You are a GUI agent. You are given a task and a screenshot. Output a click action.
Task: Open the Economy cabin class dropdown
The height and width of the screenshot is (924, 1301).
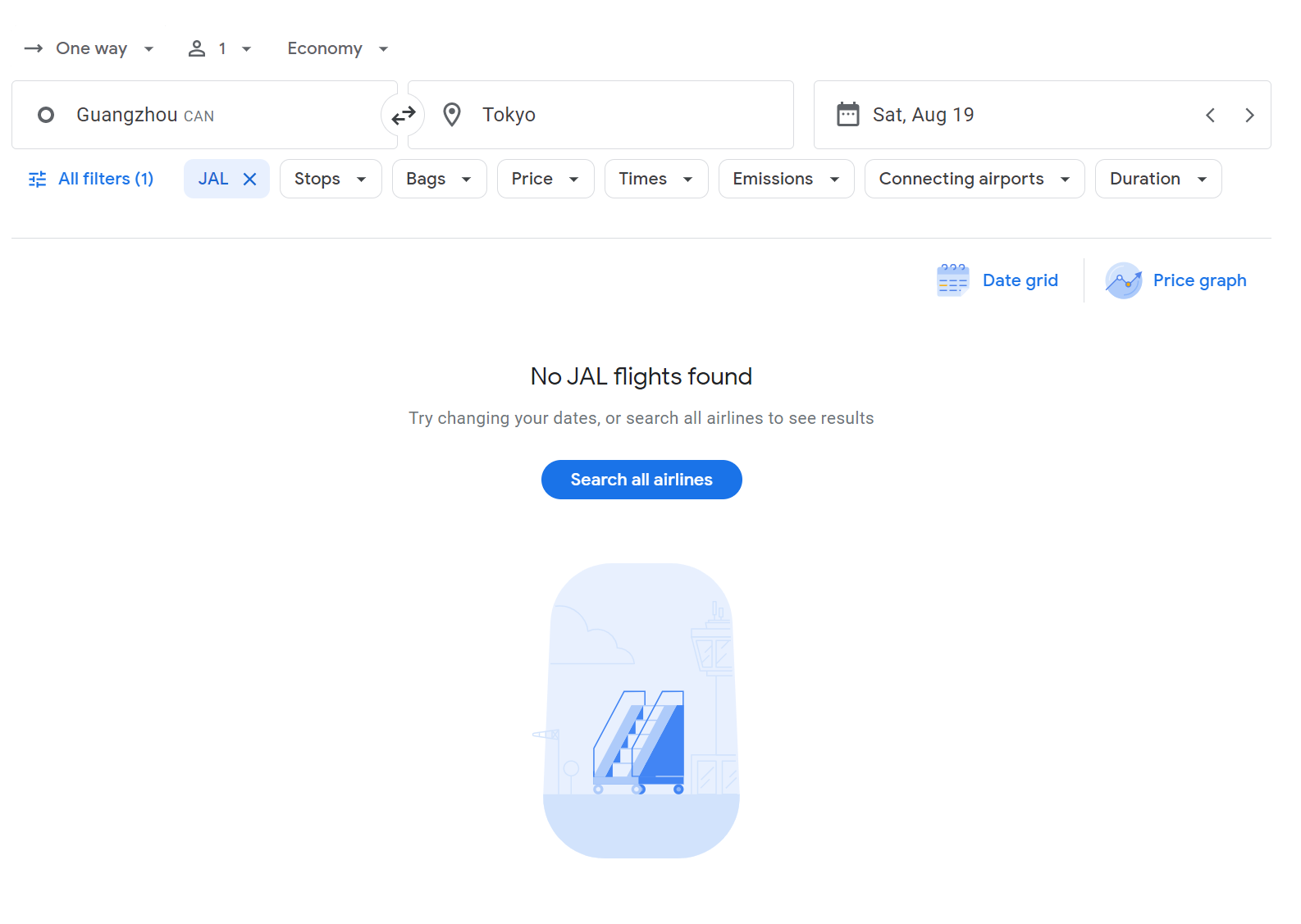pyautogui.click(x=337, y=48)
